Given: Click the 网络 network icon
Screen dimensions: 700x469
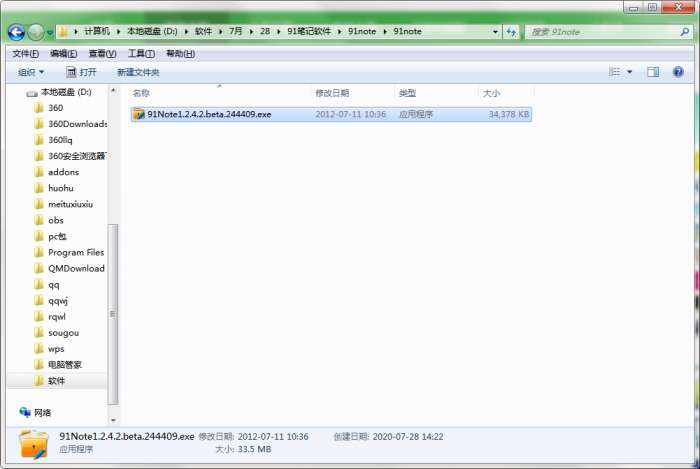Looking at the screenshot, I should 25,412.
